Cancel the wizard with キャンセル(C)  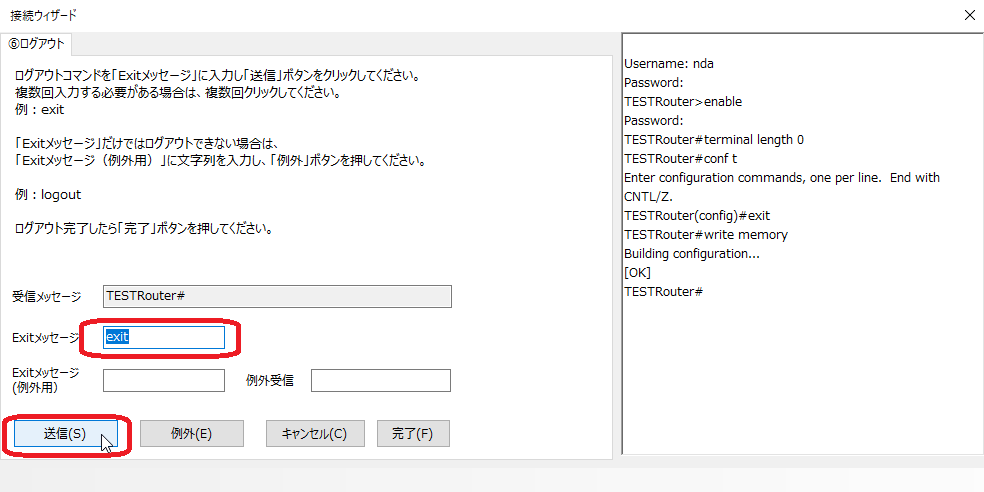click(314, 434)
